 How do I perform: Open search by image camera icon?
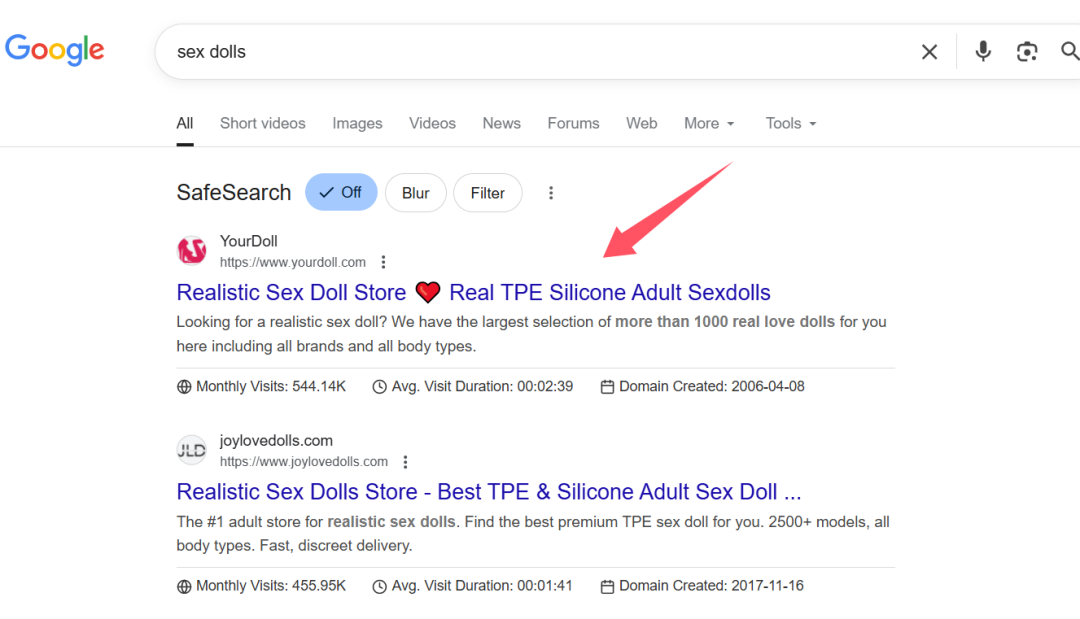[1026, 52]
